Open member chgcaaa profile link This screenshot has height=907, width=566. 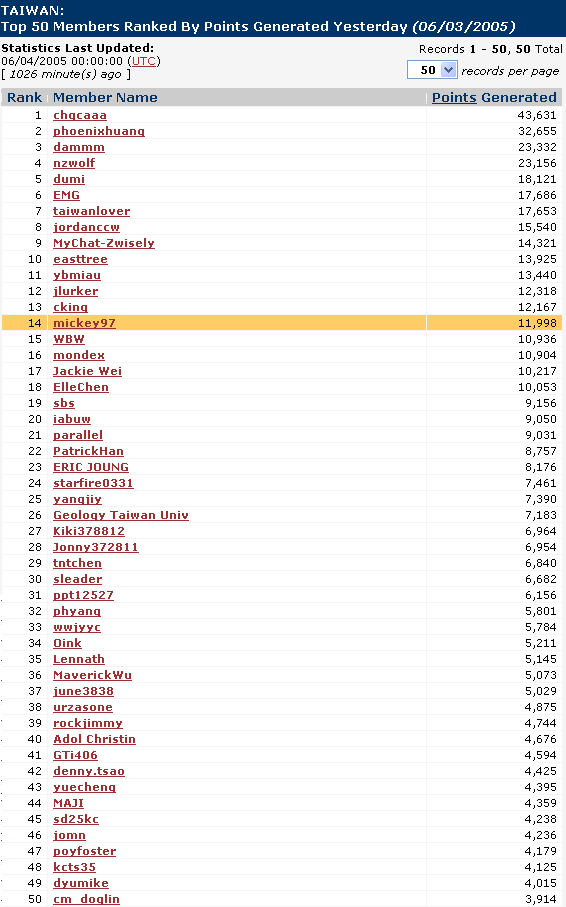point(80,115)
